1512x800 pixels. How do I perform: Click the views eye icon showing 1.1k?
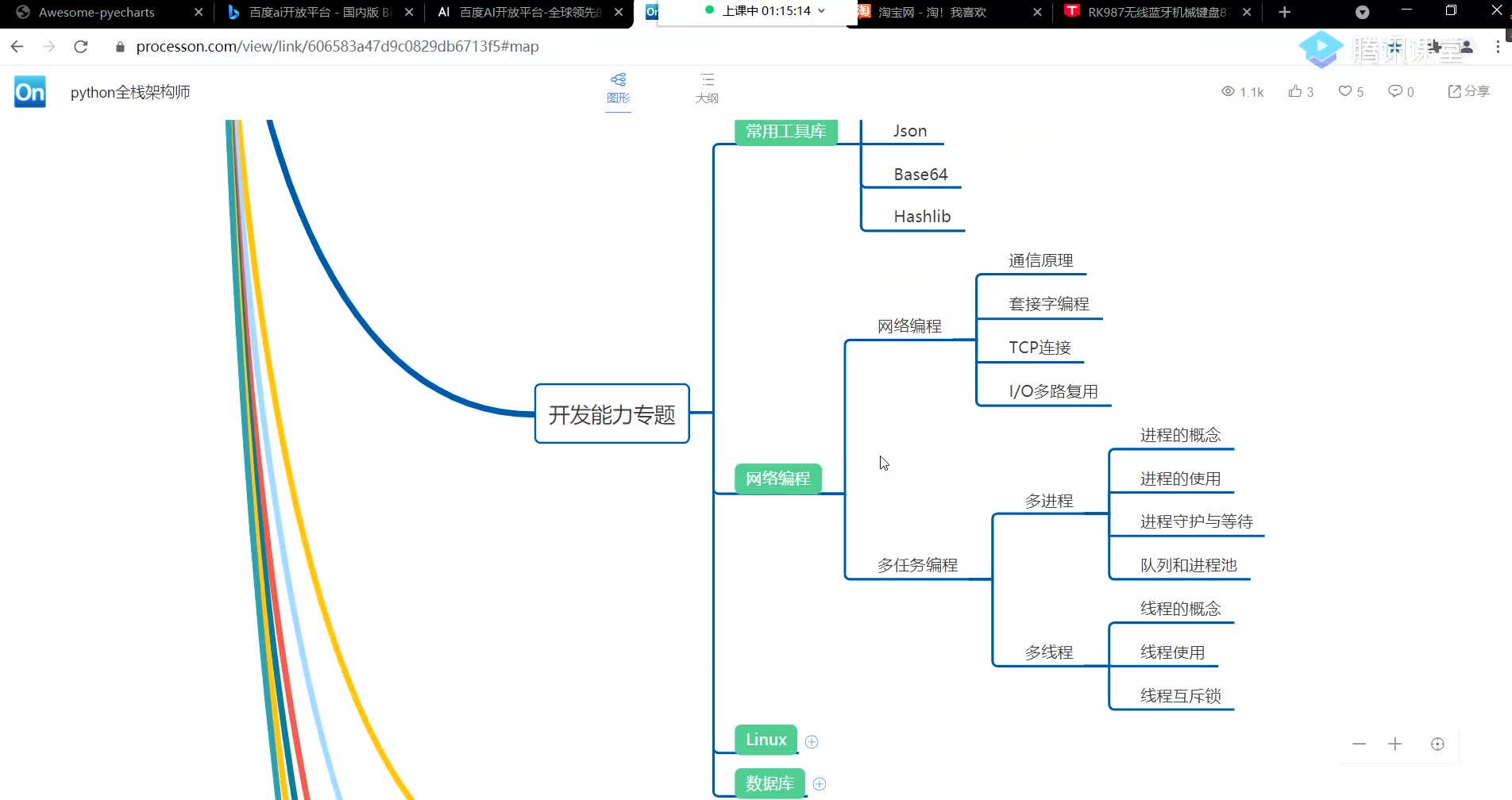(x=1228, y=91)
